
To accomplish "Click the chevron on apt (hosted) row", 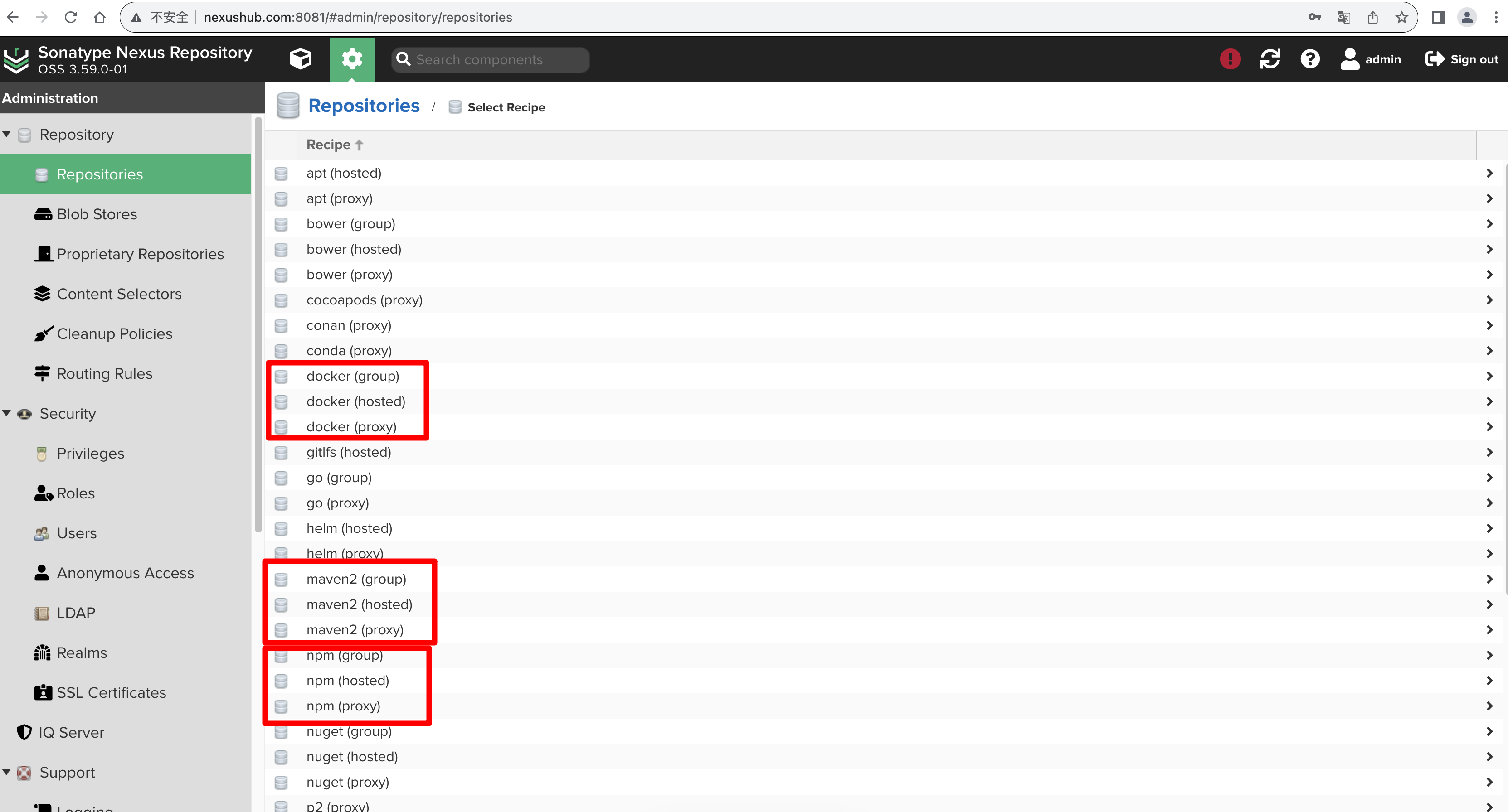I will pyautogui.click(x=1489, y=173).
